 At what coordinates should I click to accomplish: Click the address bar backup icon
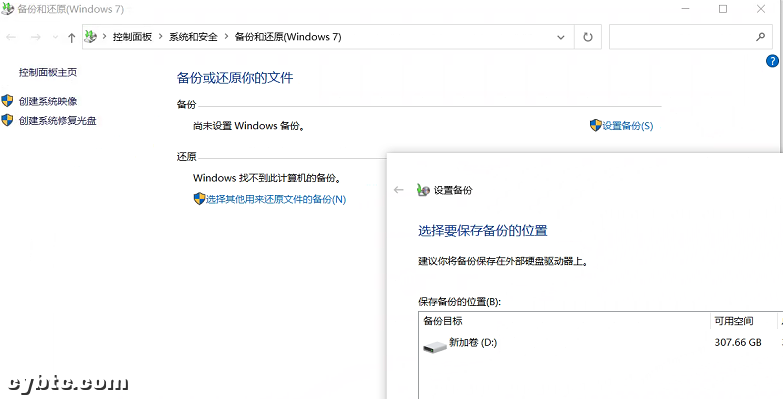[x=90, y=36]
